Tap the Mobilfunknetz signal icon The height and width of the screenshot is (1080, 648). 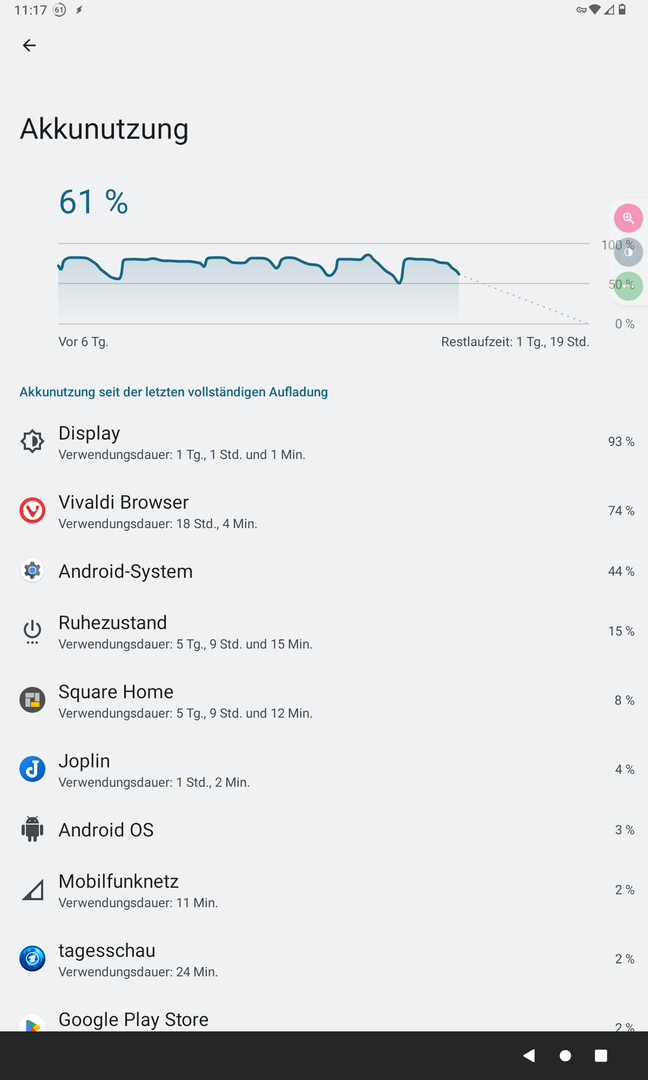point(32,890)
